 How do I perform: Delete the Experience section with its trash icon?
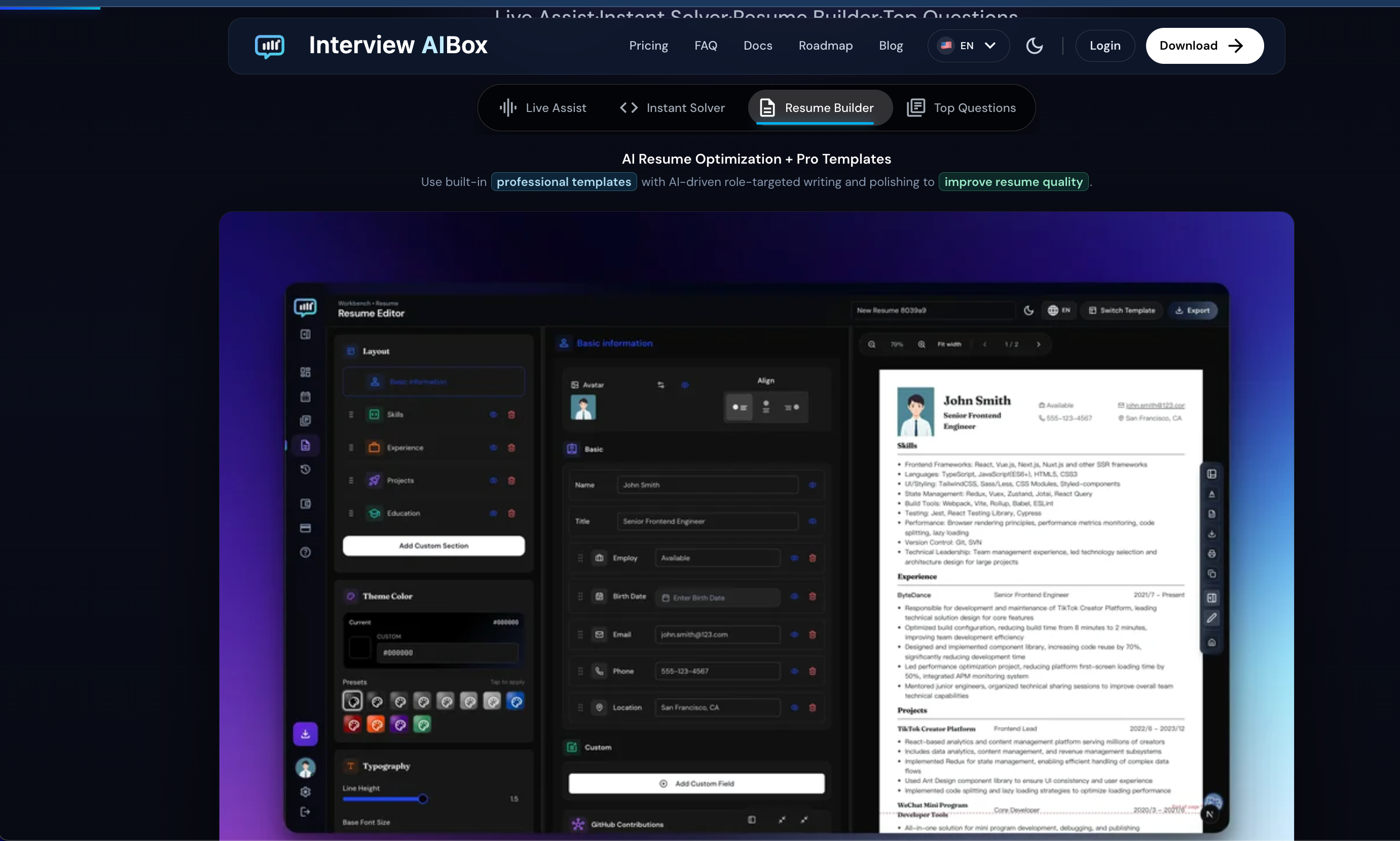511,448
